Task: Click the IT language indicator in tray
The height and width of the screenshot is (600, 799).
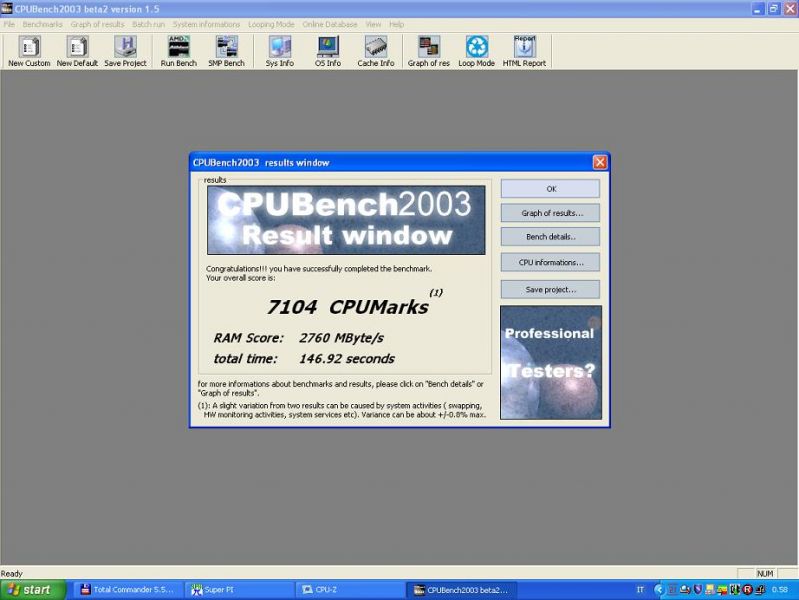Action: (x=640, y=590)
